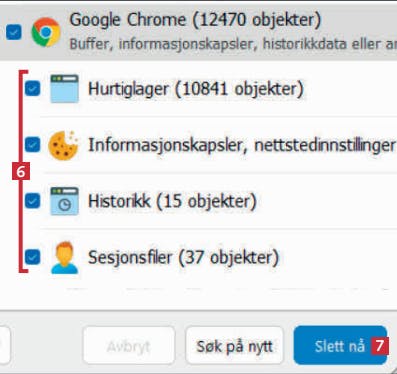The image size is (397, 374).
Task: Click the Sesjonsfiler user avatar icon
Action: point(65,257)
